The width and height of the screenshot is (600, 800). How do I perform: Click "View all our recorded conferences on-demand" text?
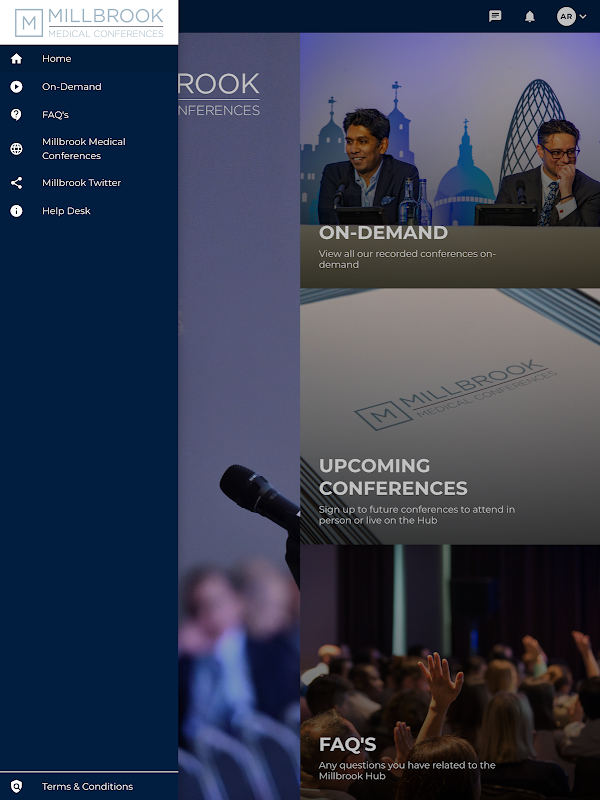[x=407, y=259]
